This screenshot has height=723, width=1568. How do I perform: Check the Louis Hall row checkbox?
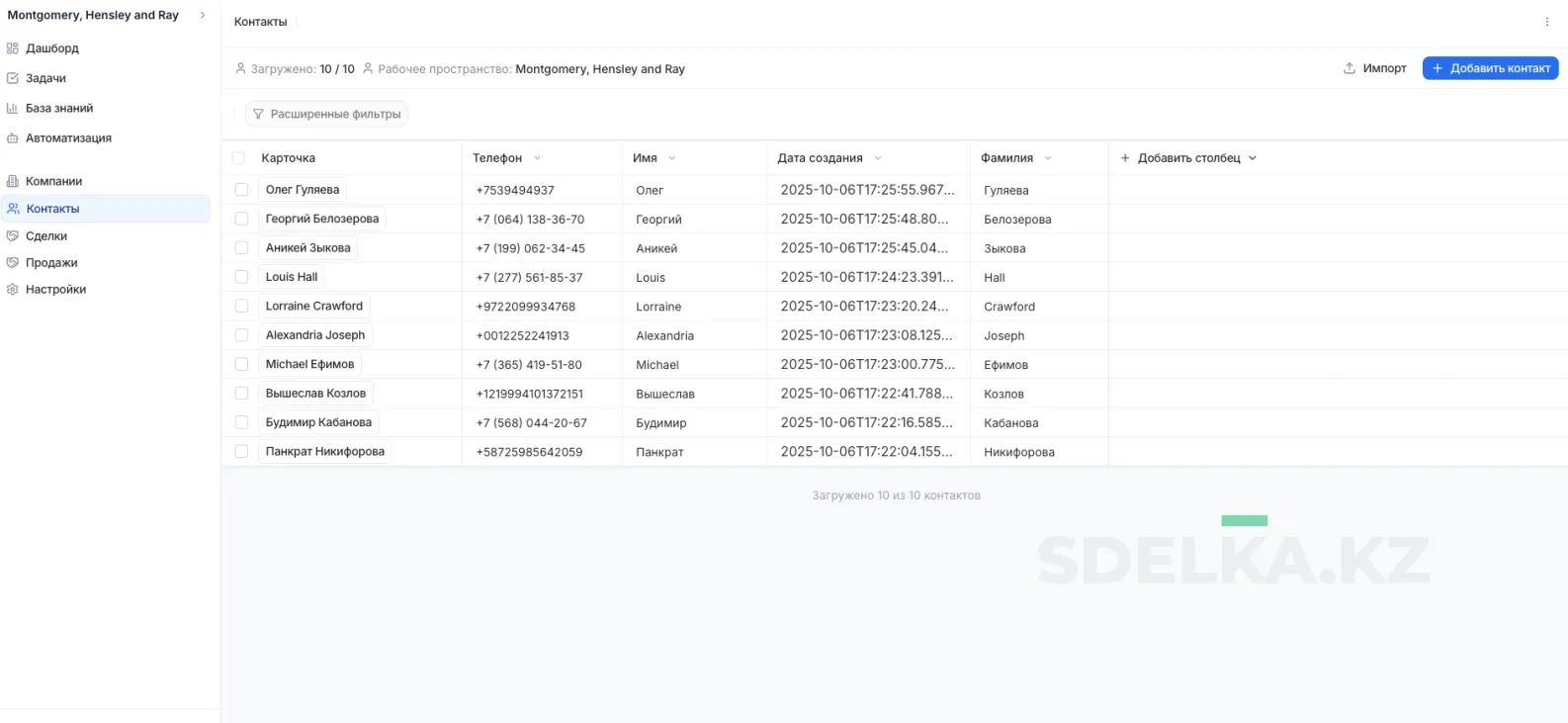coord(241,277)
